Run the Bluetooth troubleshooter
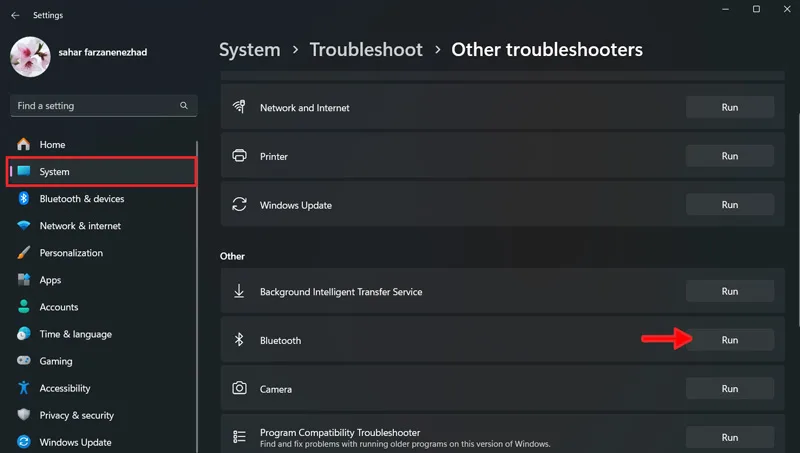The image size is (800, 453). click(730, 340)
